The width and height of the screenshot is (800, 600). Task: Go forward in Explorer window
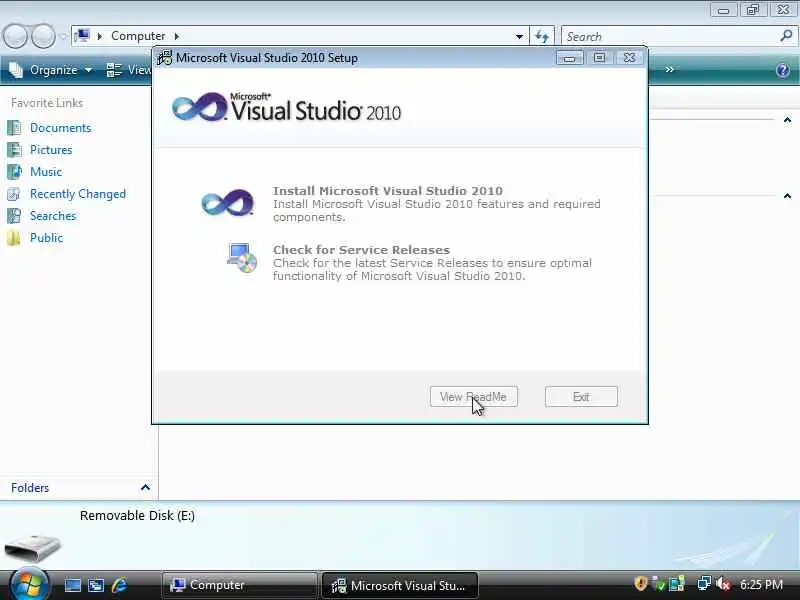pyautogui.click(x=43, y=36)
